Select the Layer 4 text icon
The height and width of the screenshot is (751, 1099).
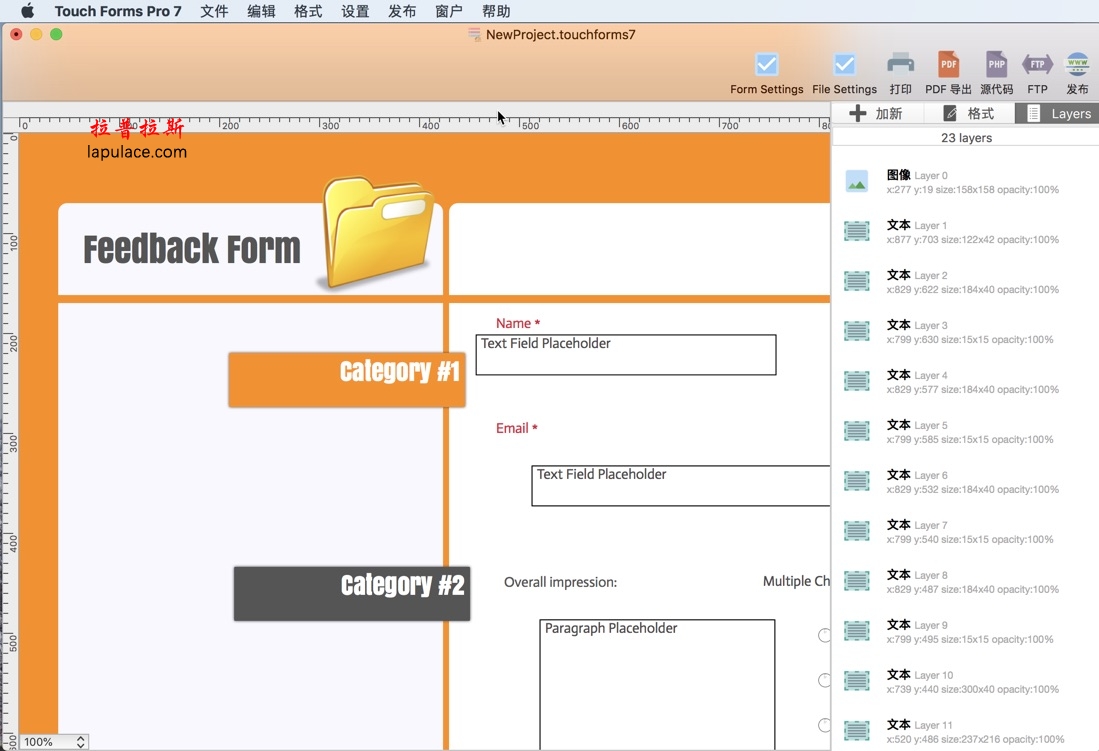[856, 381]
